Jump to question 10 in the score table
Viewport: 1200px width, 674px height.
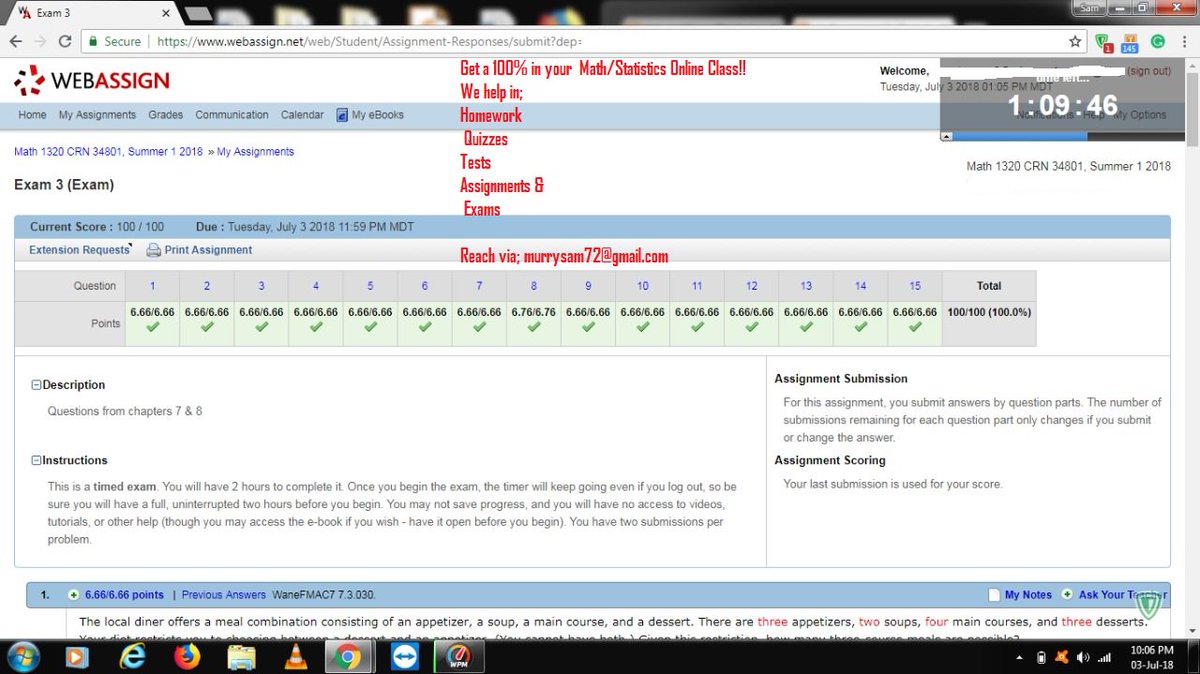click(643, 286)
